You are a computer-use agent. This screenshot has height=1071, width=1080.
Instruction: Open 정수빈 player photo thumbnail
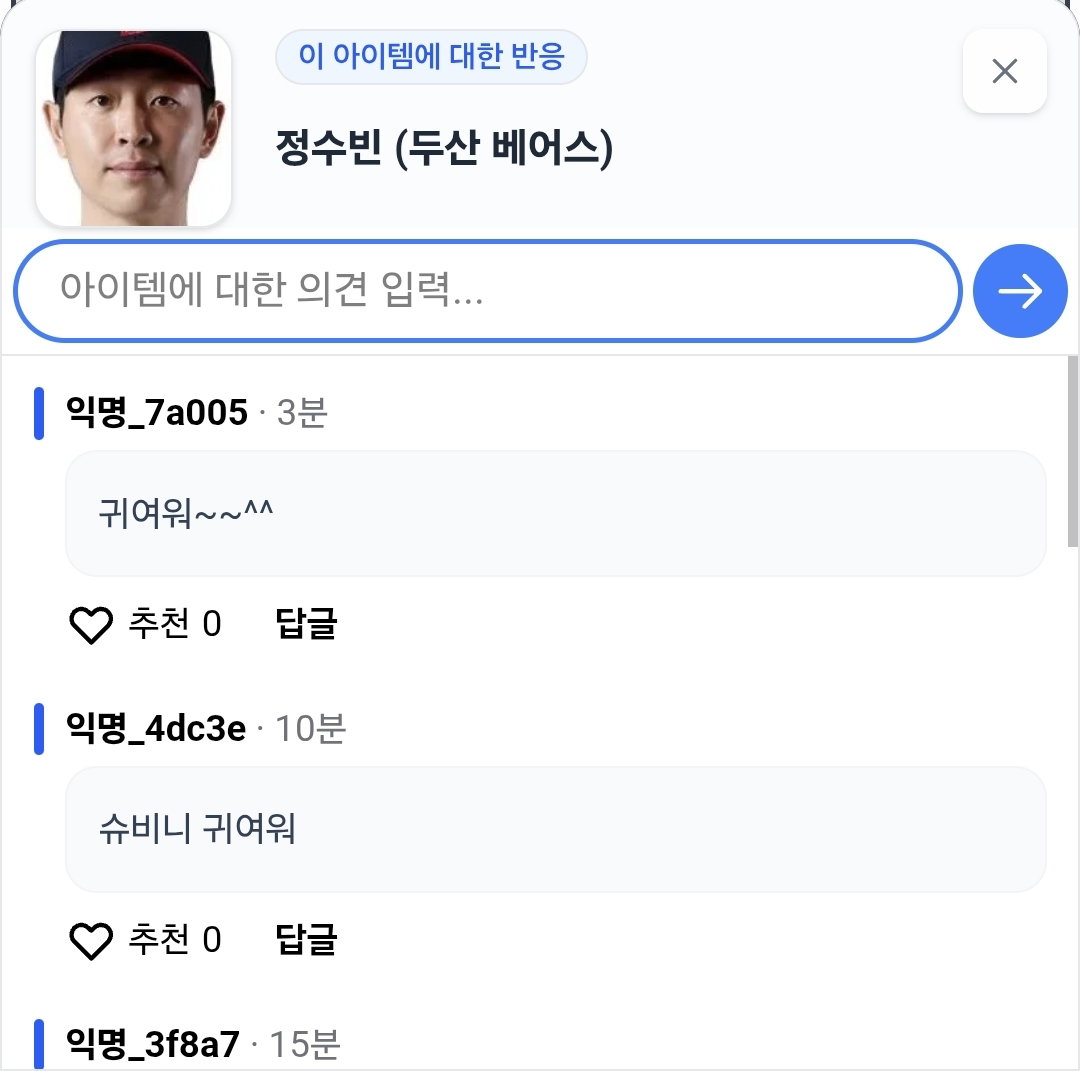(133, 128)
